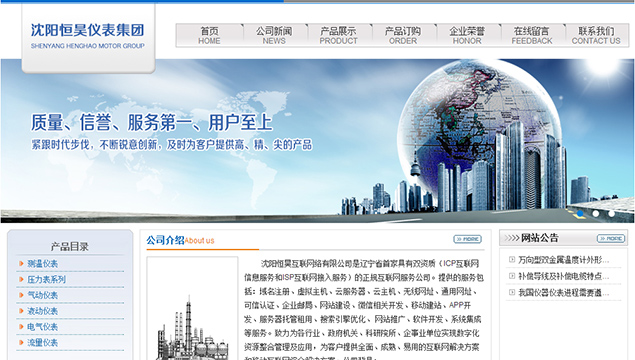Click MORE icon in 网站公告 panel
Screen dimensions: 635x360
(x=611, y=239)
